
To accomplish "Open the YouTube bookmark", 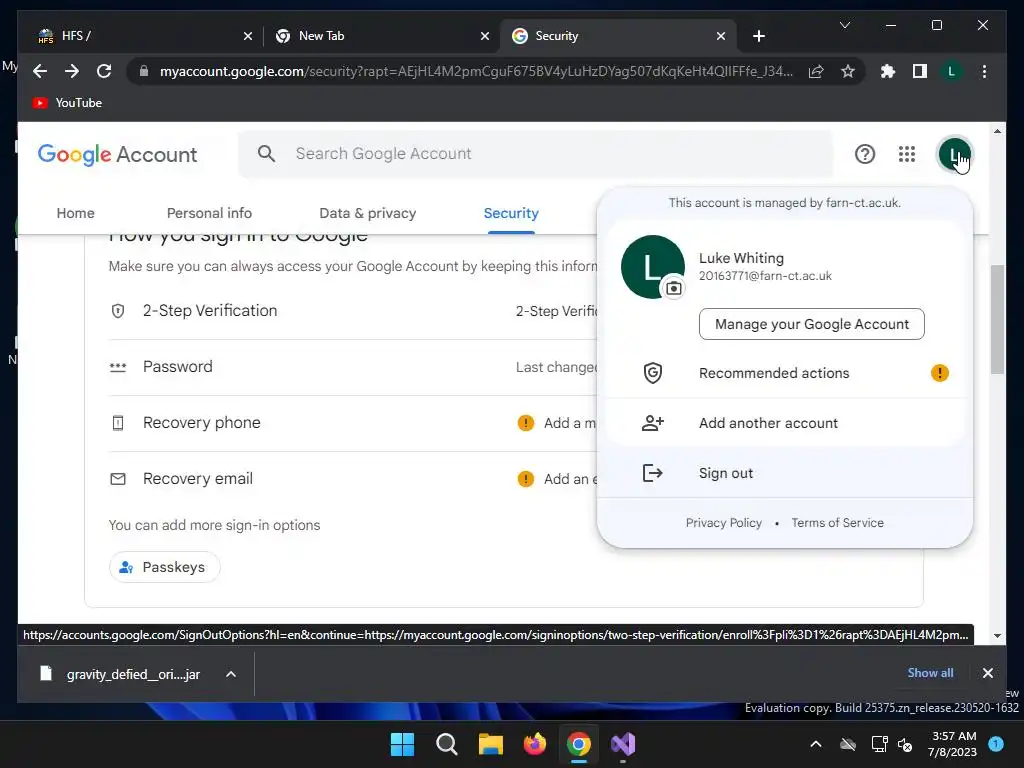I will (x=68, y=103).
